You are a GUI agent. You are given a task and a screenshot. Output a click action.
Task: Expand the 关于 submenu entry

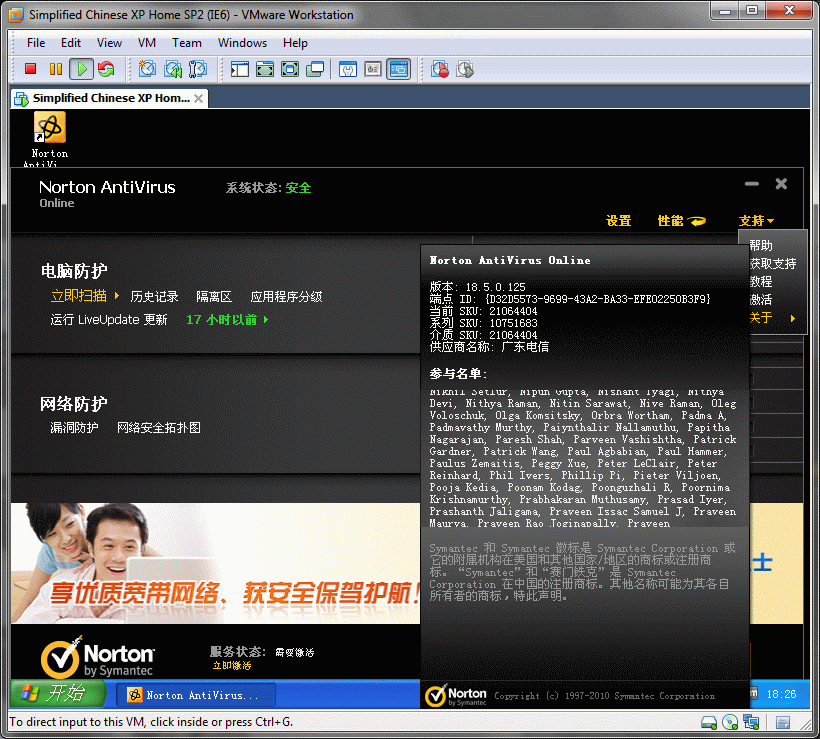(x=771, y=318)
